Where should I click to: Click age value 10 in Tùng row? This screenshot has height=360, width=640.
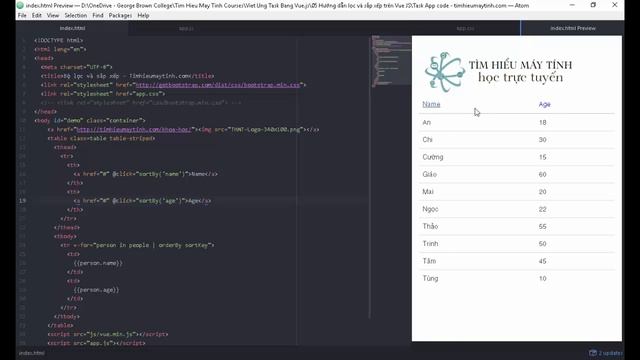[542, 278]
